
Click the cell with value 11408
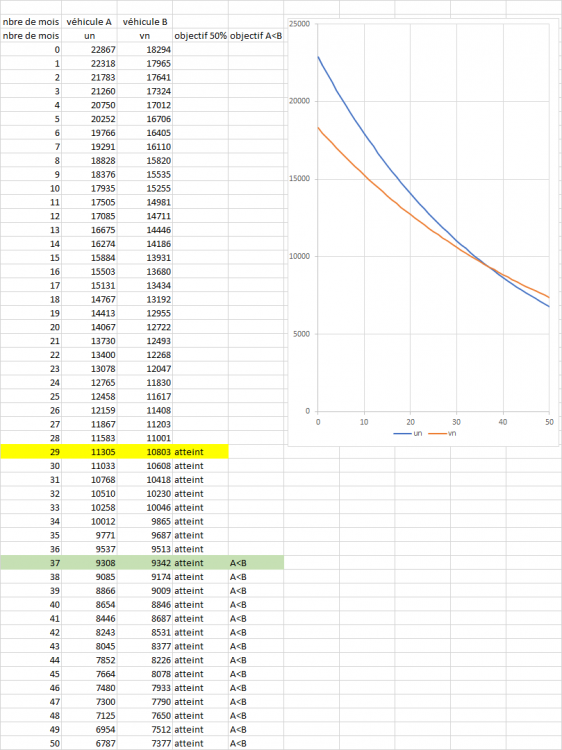[145, 410]
